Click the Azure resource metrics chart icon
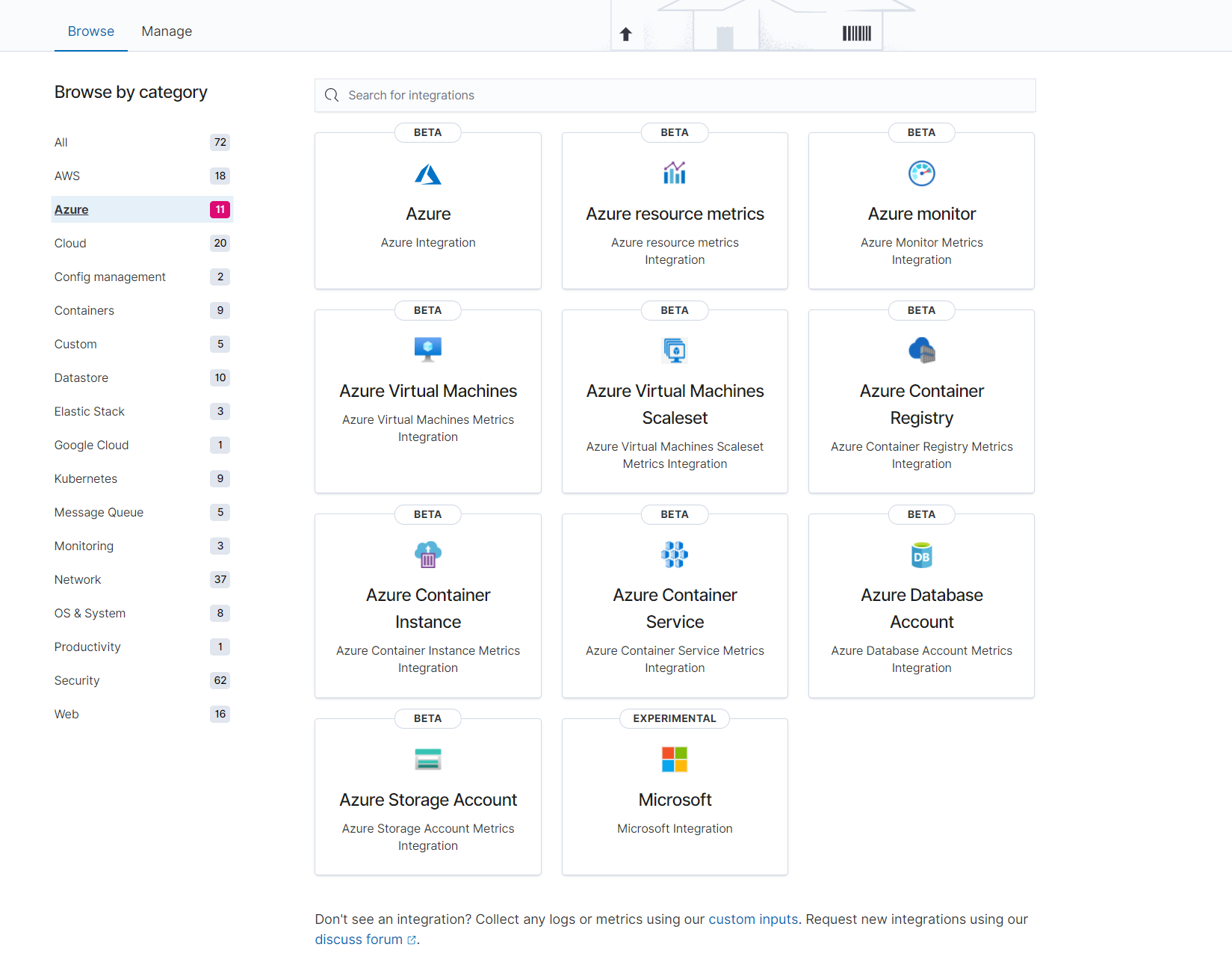 (675, 173)
